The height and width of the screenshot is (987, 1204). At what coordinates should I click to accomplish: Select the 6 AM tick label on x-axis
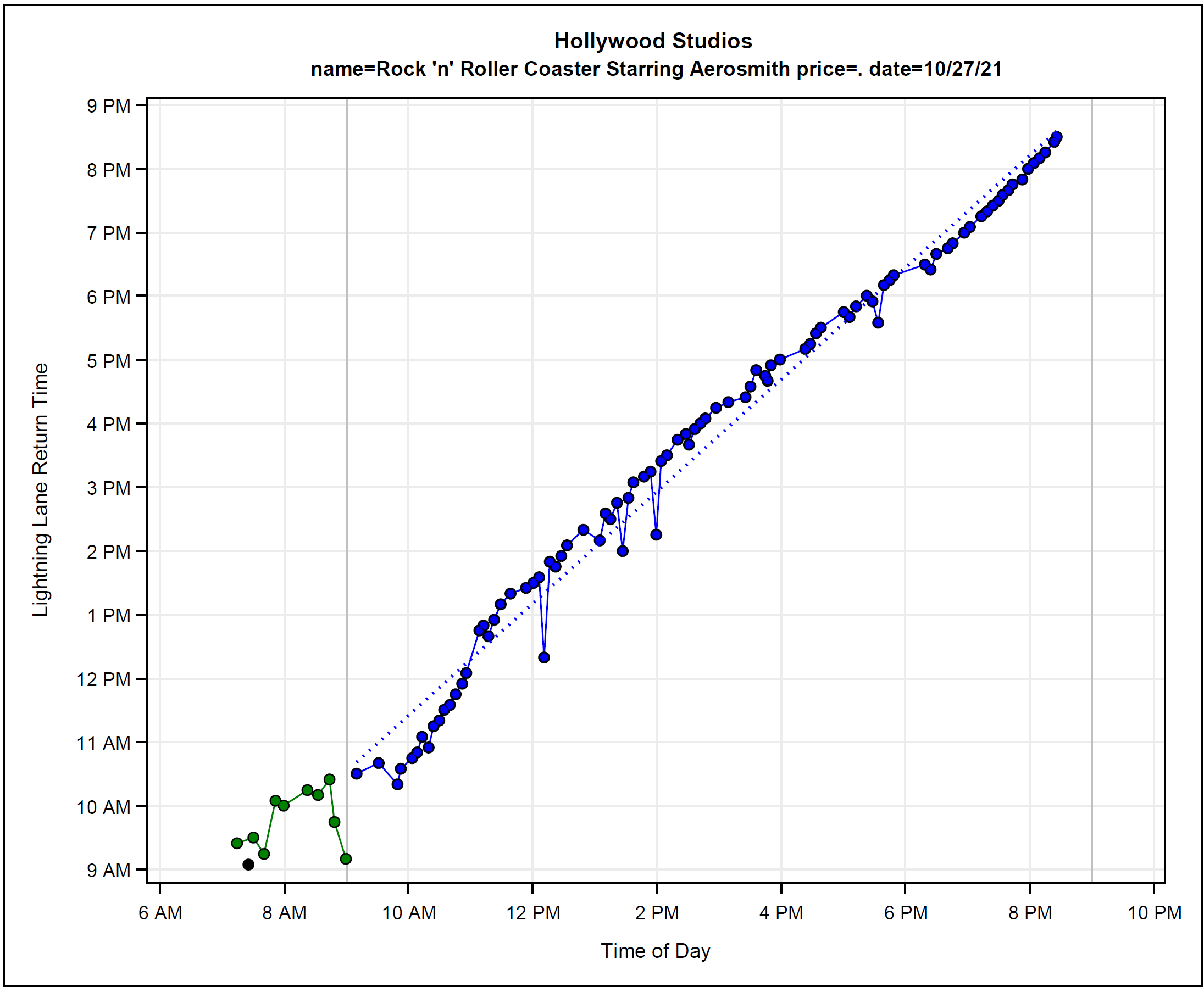pyautogui.click(x=160, y=913)
